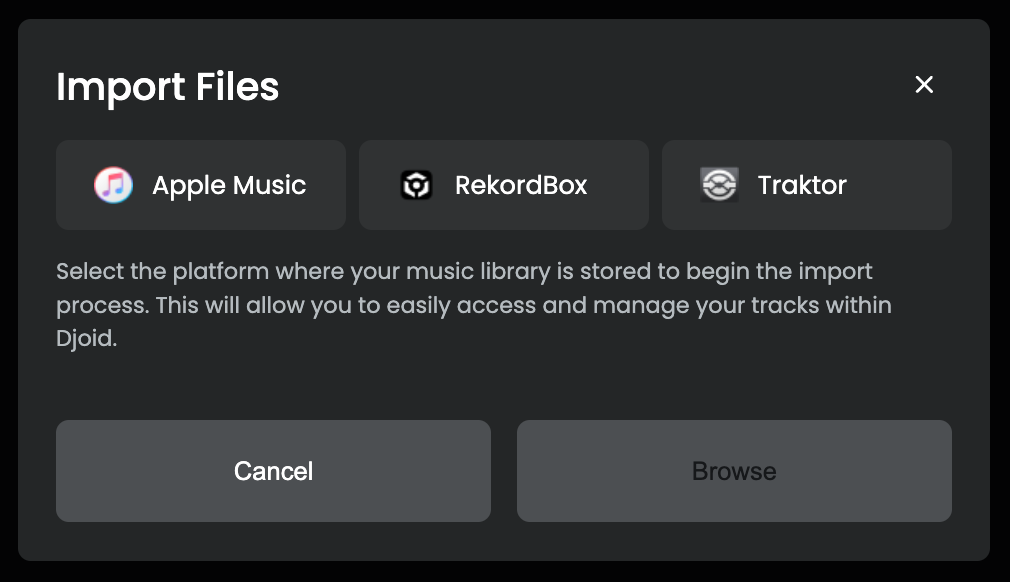This screenshot has height=582, width=1010.
Task: Select Apple Music as import platform
Action: [201, 185]
